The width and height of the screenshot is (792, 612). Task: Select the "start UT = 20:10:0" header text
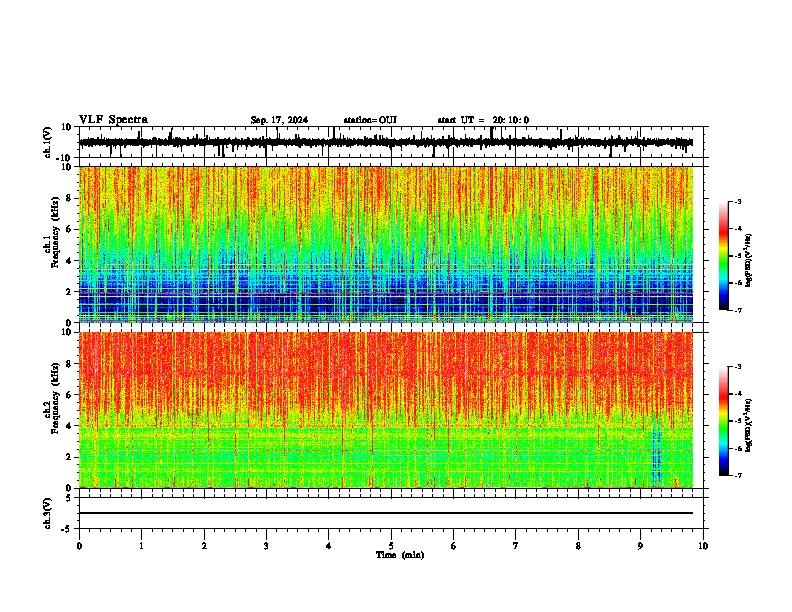tap(483, 120)
